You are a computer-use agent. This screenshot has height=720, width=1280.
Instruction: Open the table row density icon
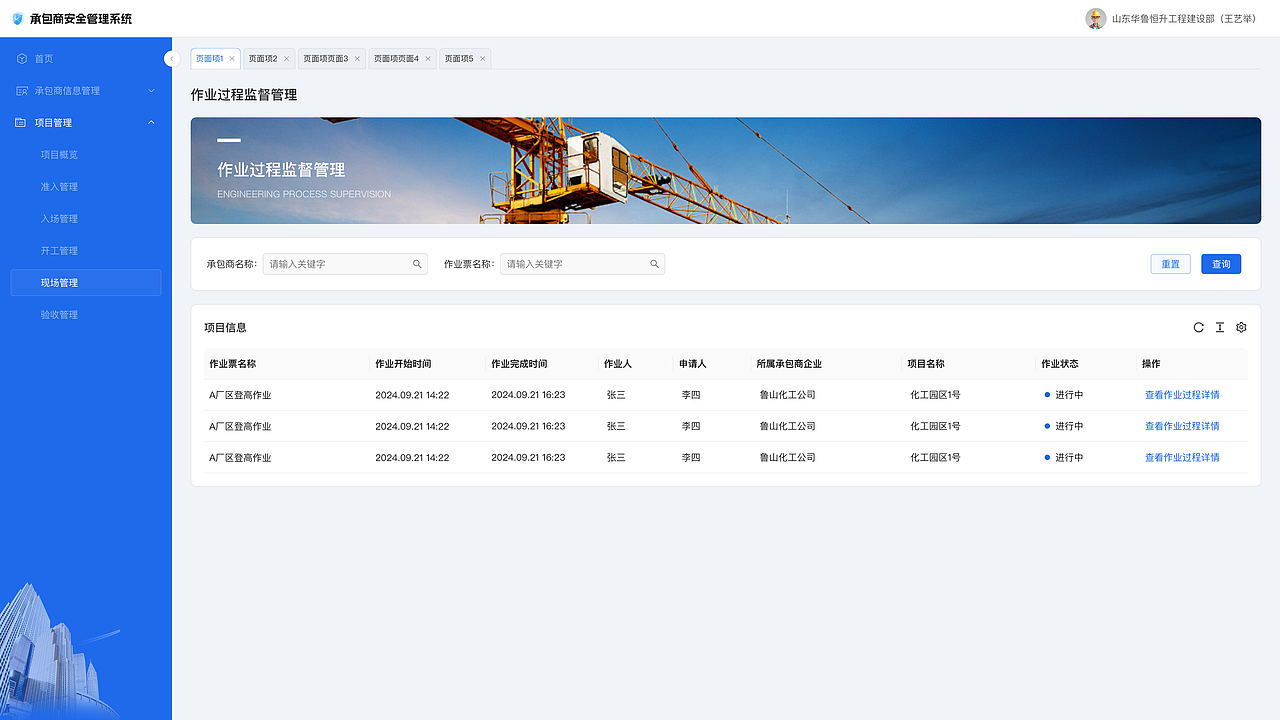click(1219, 327)
